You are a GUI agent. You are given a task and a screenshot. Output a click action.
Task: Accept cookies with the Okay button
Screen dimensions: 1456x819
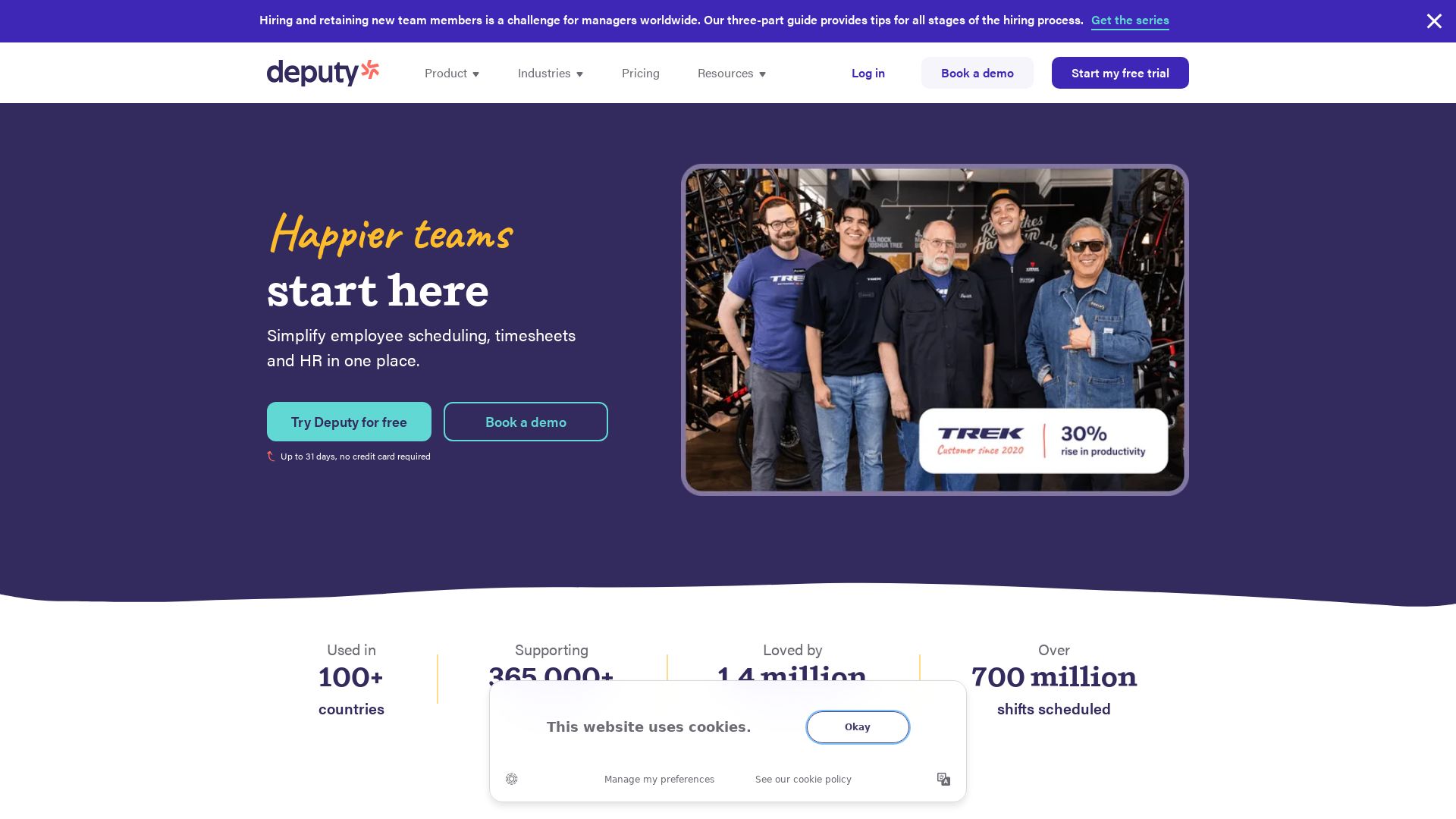858,726
